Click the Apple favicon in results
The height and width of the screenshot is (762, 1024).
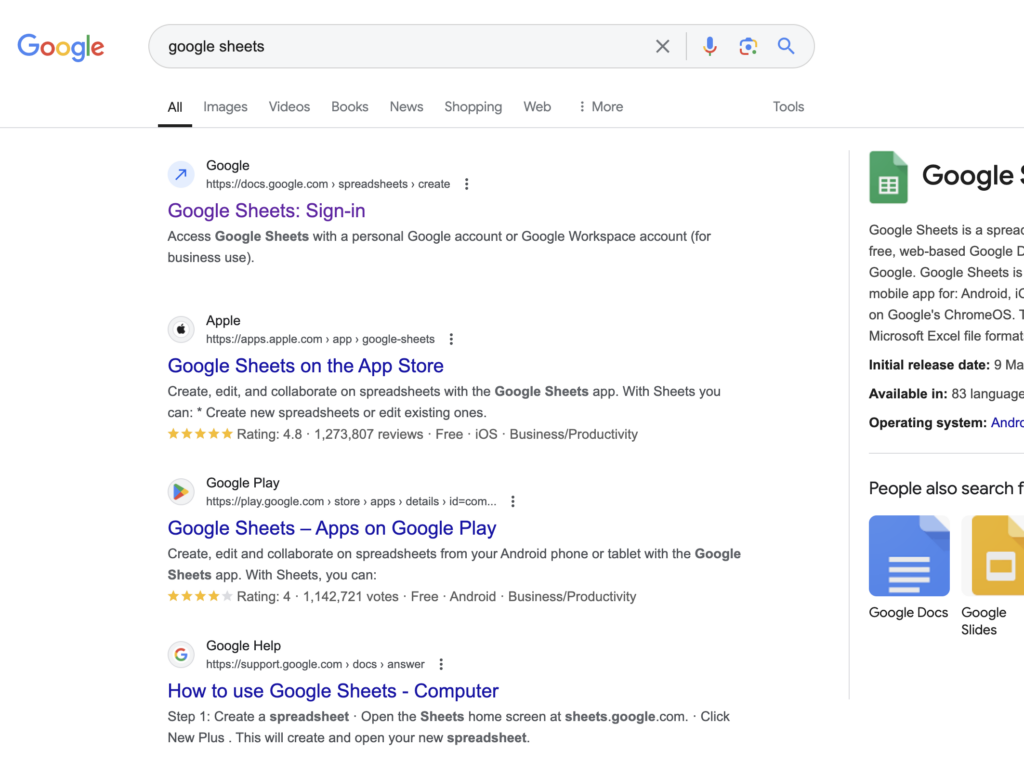[x=181, y=329]
